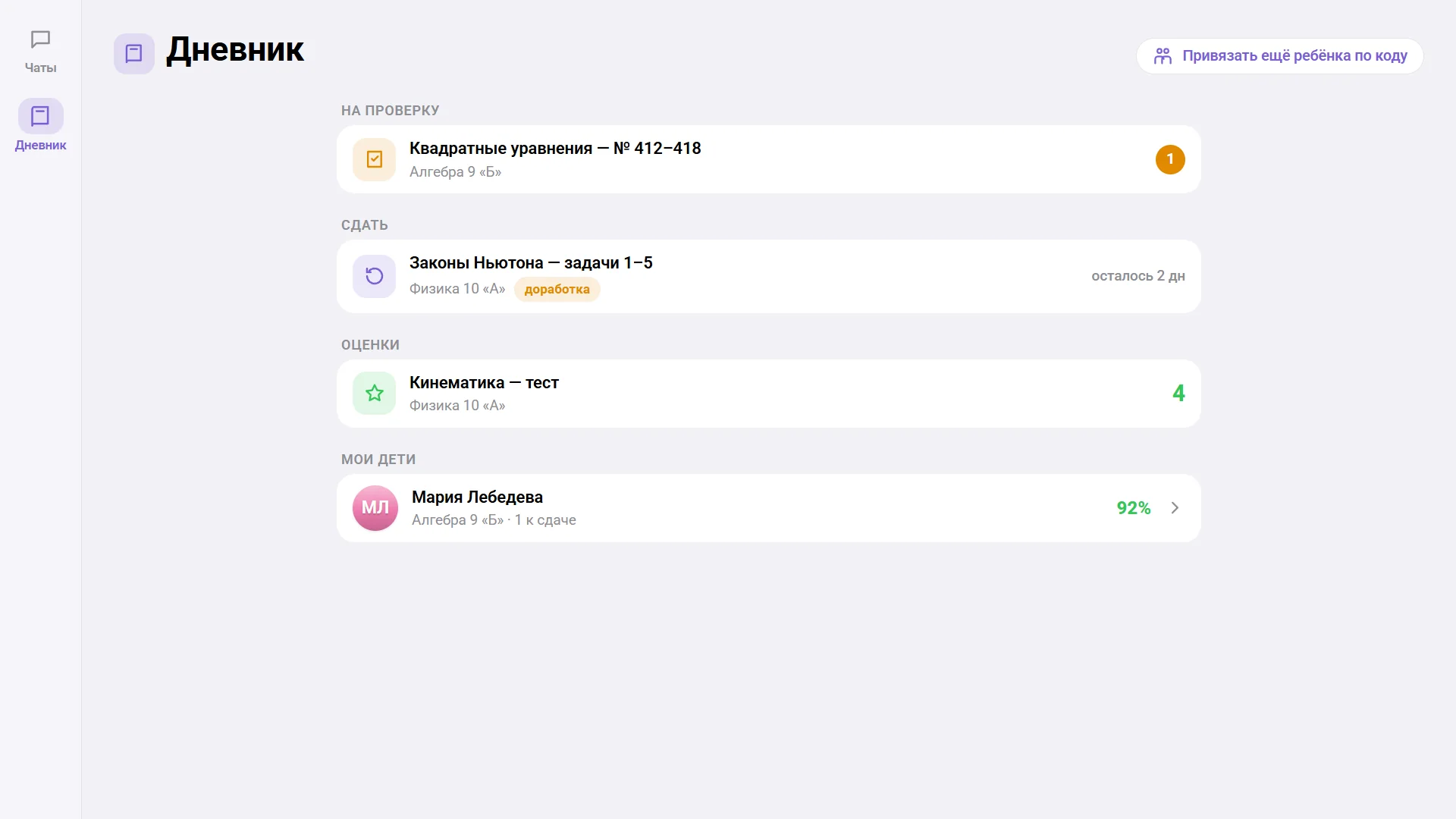The image size is (1456, 819).
Task: Click the redo arrow icon of Законы Ньютона
Action: click(375, 276)
